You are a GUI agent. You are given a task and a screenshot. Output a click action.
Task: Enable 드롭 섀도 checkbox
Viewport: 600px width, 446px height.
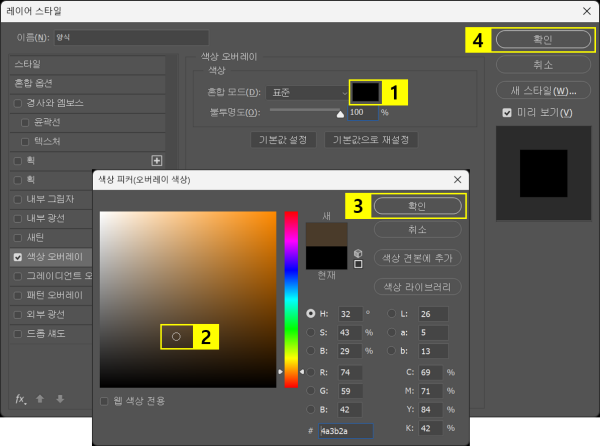(x=18, y=334)
